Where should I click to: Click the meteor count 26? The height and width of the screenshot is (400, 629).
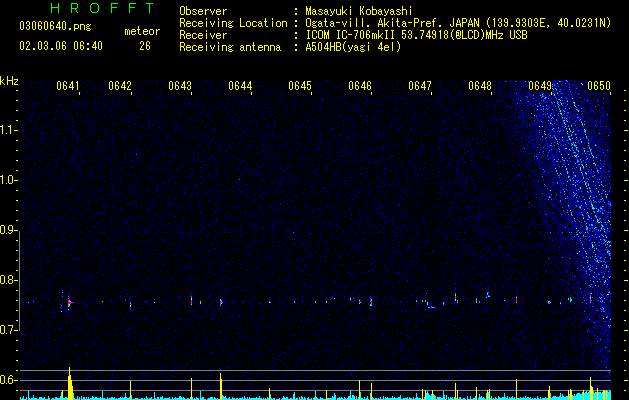click(145, 46)
